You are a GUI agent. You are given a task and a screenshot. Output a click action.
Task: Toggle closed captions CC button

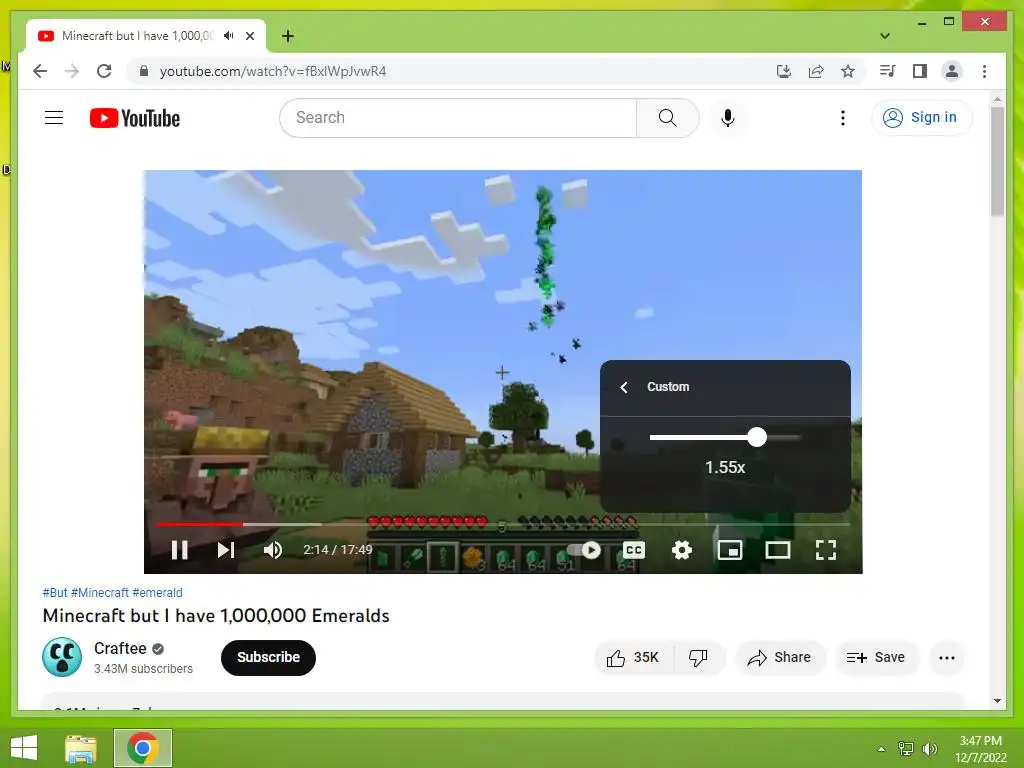(633, 550)
